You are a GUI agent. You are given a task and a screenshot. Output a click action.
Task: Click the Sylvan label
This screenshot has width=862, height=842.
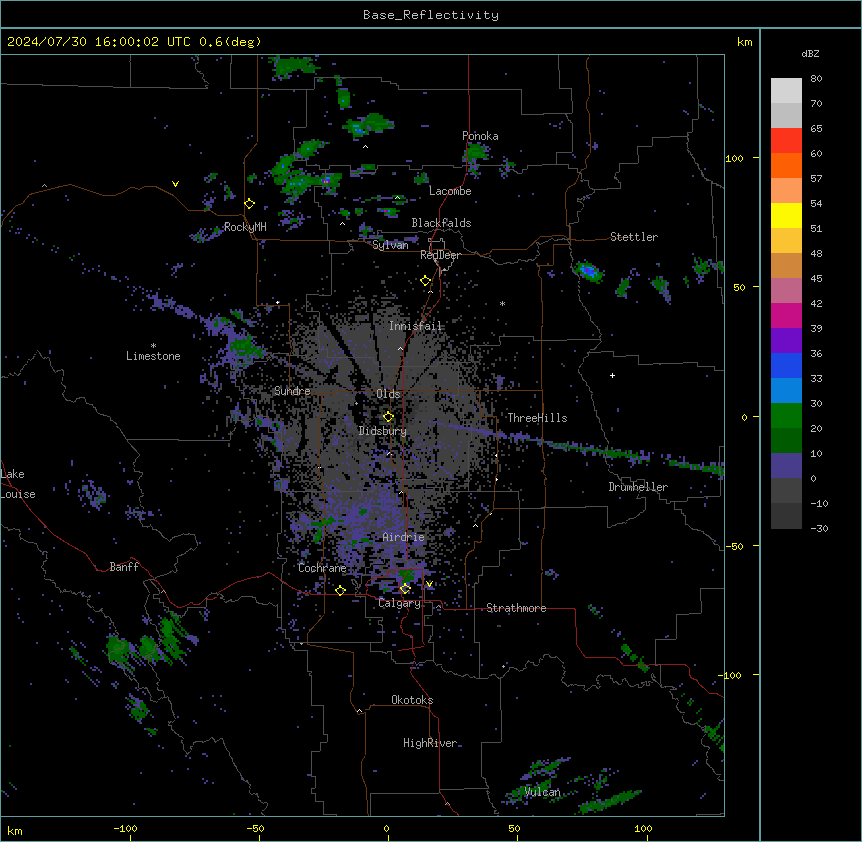point(390,245)
